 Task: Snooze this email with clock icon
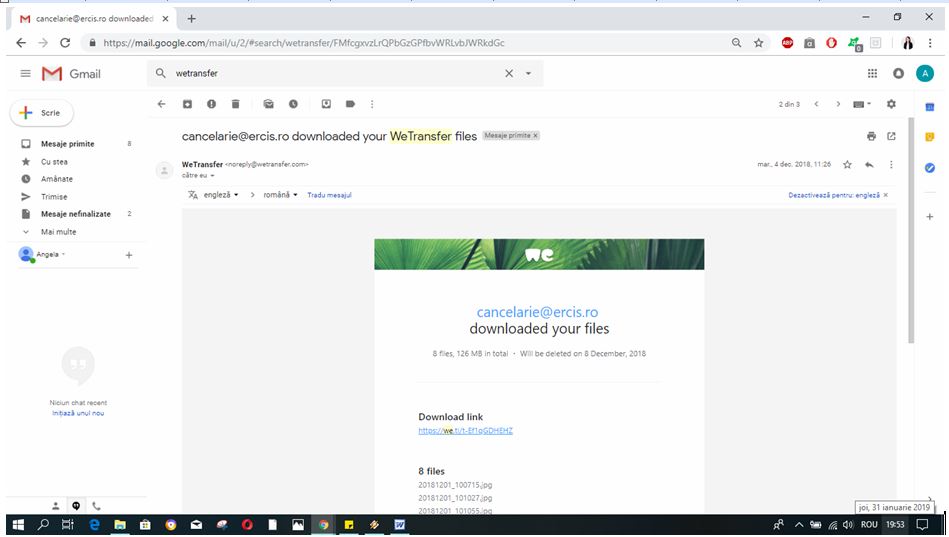(x=293, y=104)
